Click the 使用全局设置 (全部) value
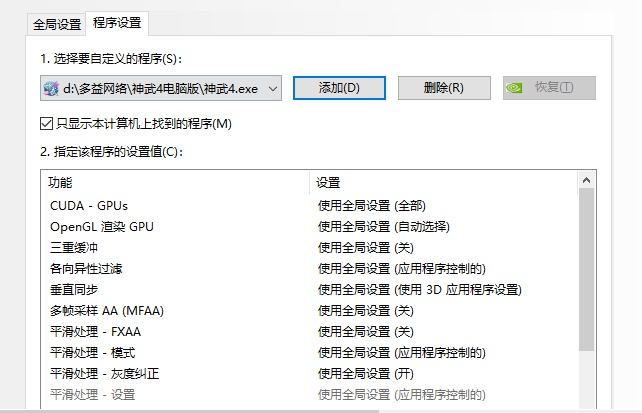The width and height of the screenshot is (642, 413). (x=372, y=205)
